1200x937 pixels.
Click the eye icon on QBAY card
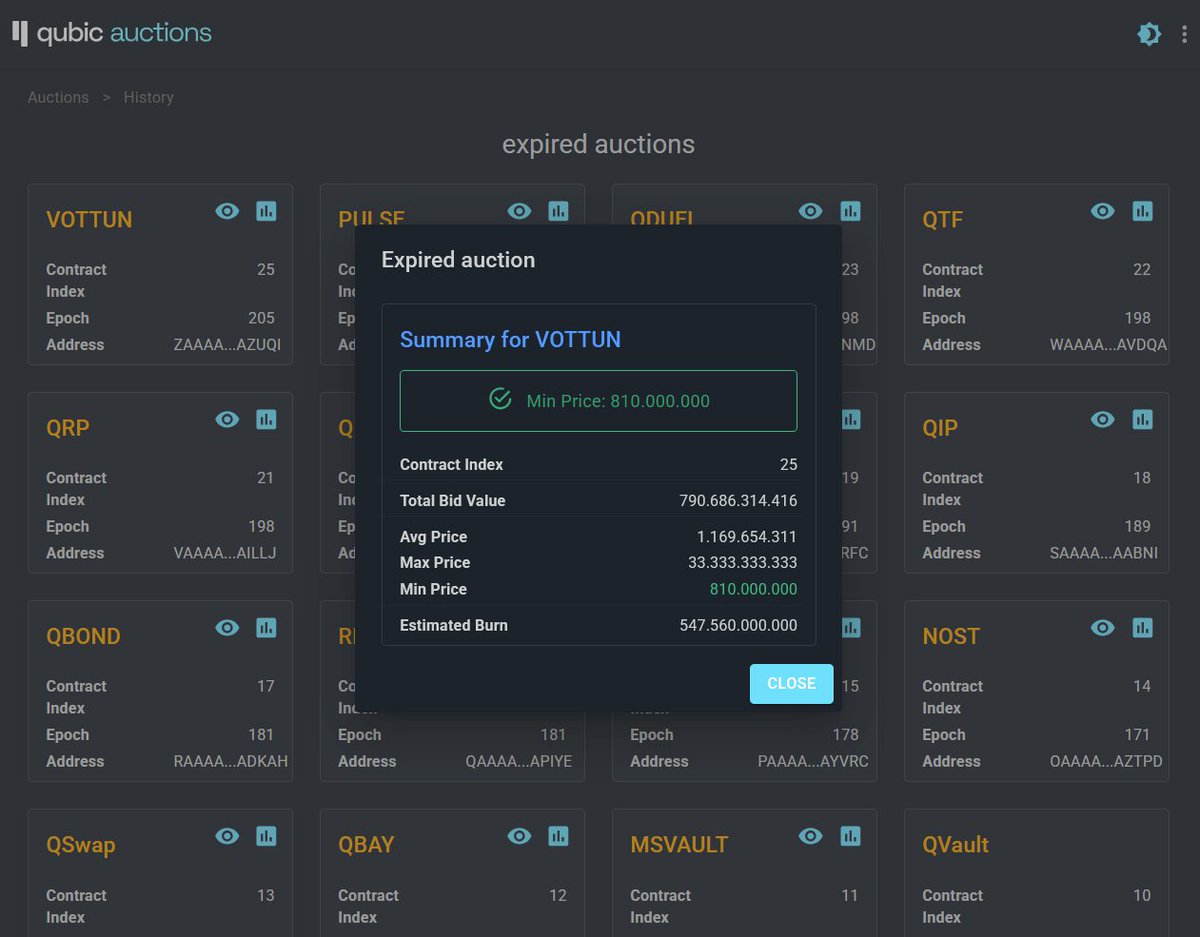click(519, 836)
